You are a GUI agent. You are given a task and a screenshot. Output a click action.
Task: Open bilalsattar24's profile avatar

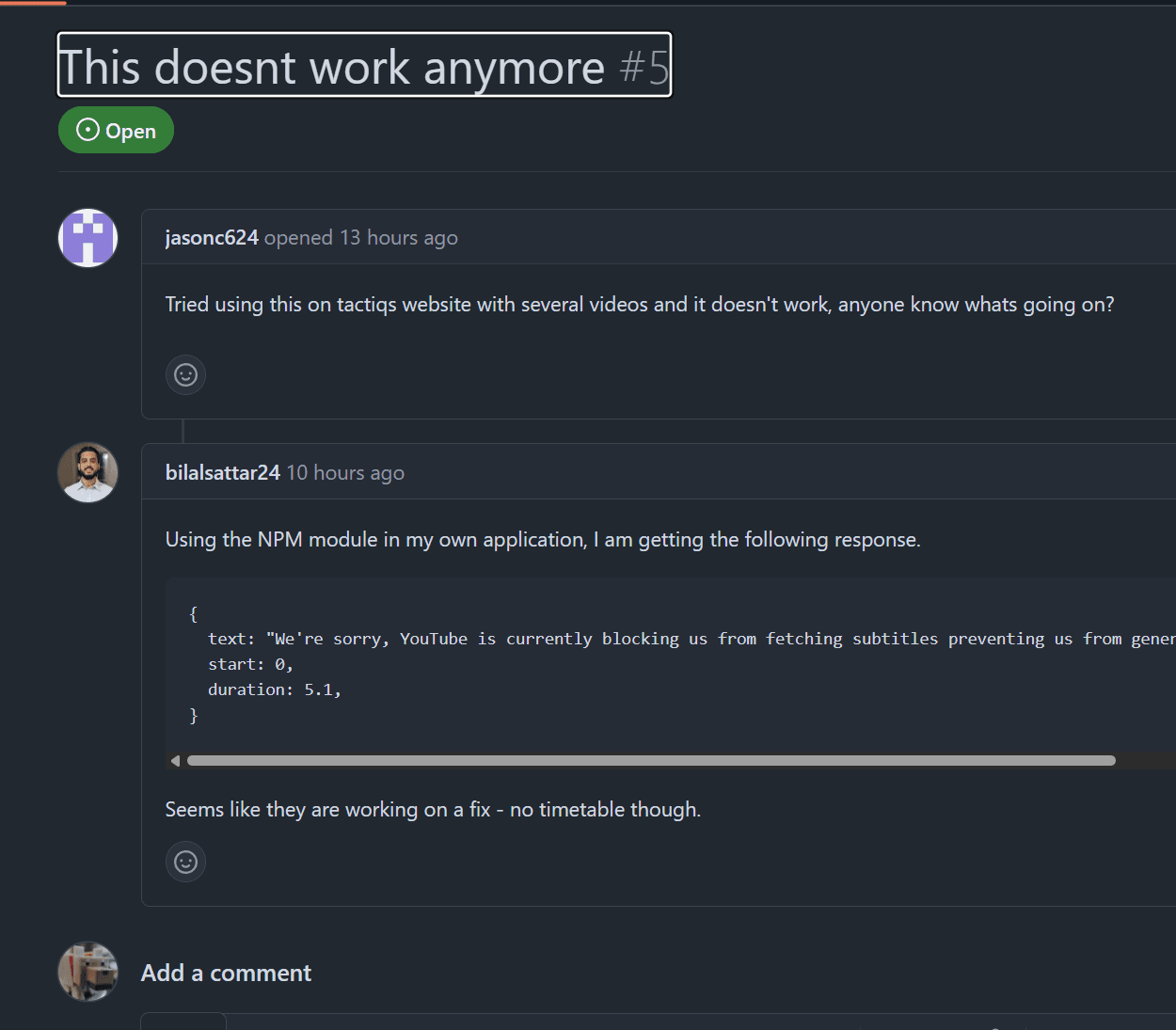[x=87, y=472]
